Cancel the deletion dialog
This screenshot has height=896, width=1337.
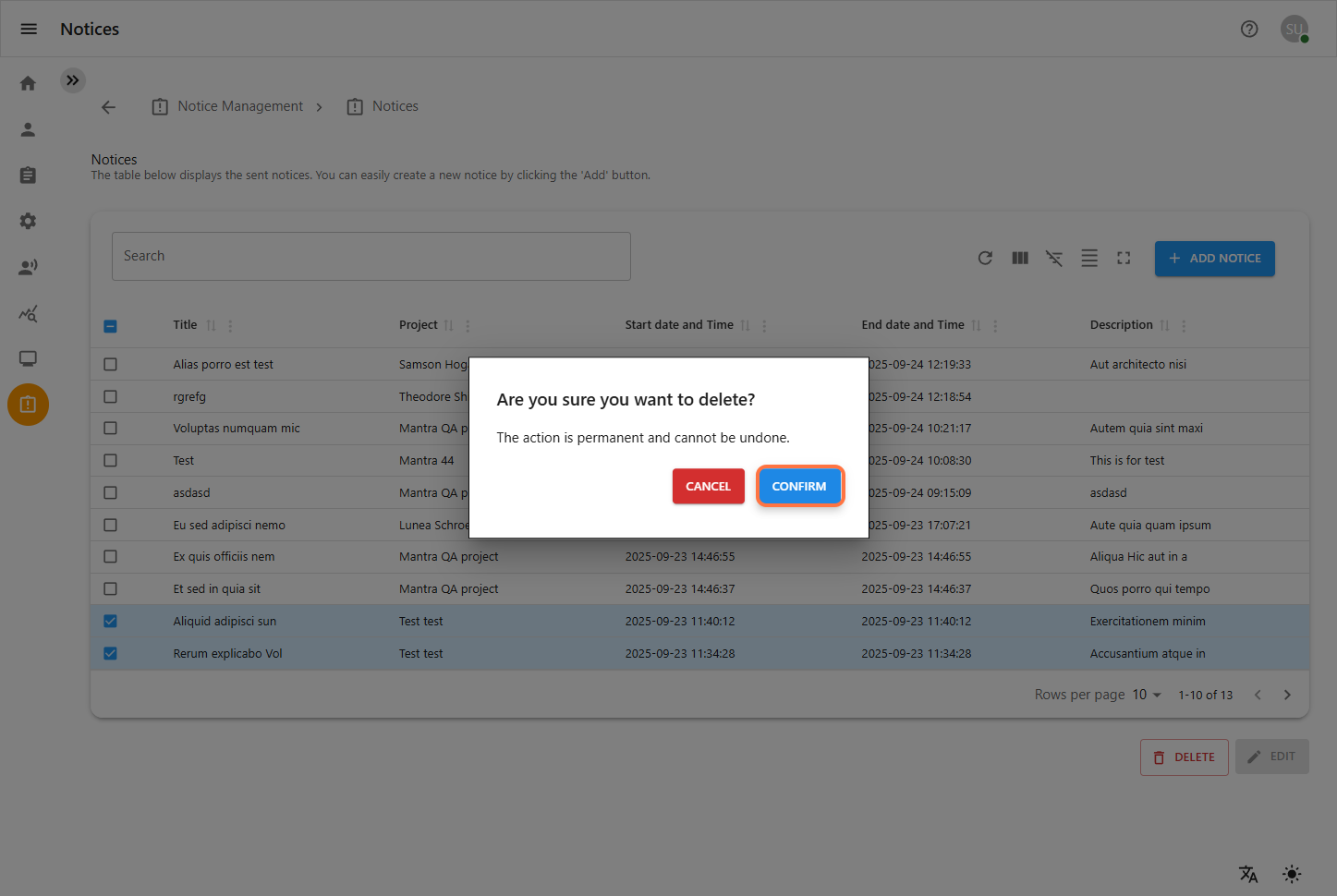point(708,486)
